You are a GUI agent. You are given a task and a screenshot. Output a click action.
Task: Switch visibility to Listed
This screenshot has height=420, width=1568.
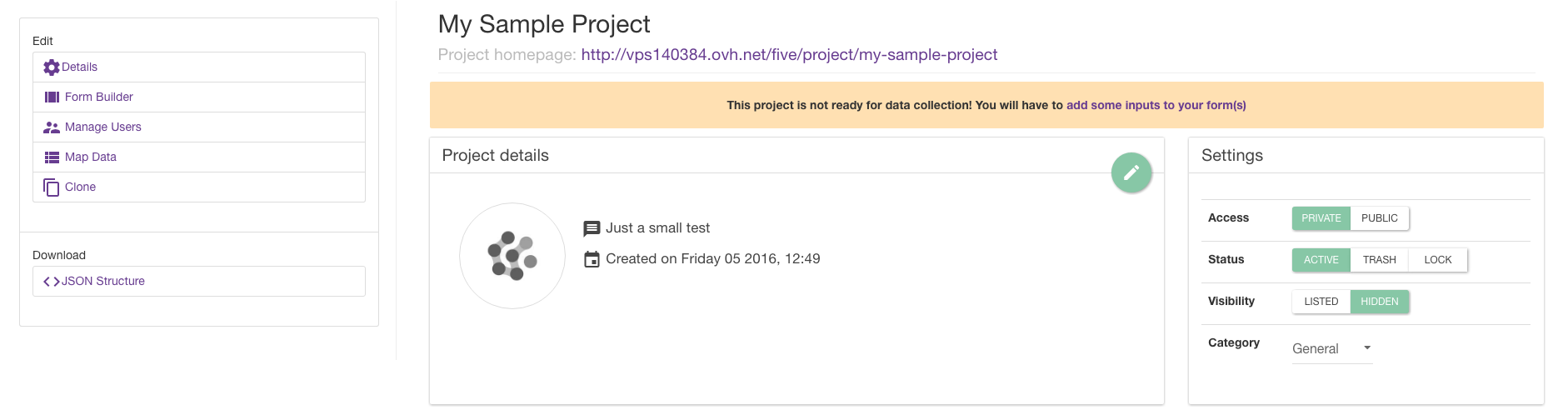[x=1321, y=302]
